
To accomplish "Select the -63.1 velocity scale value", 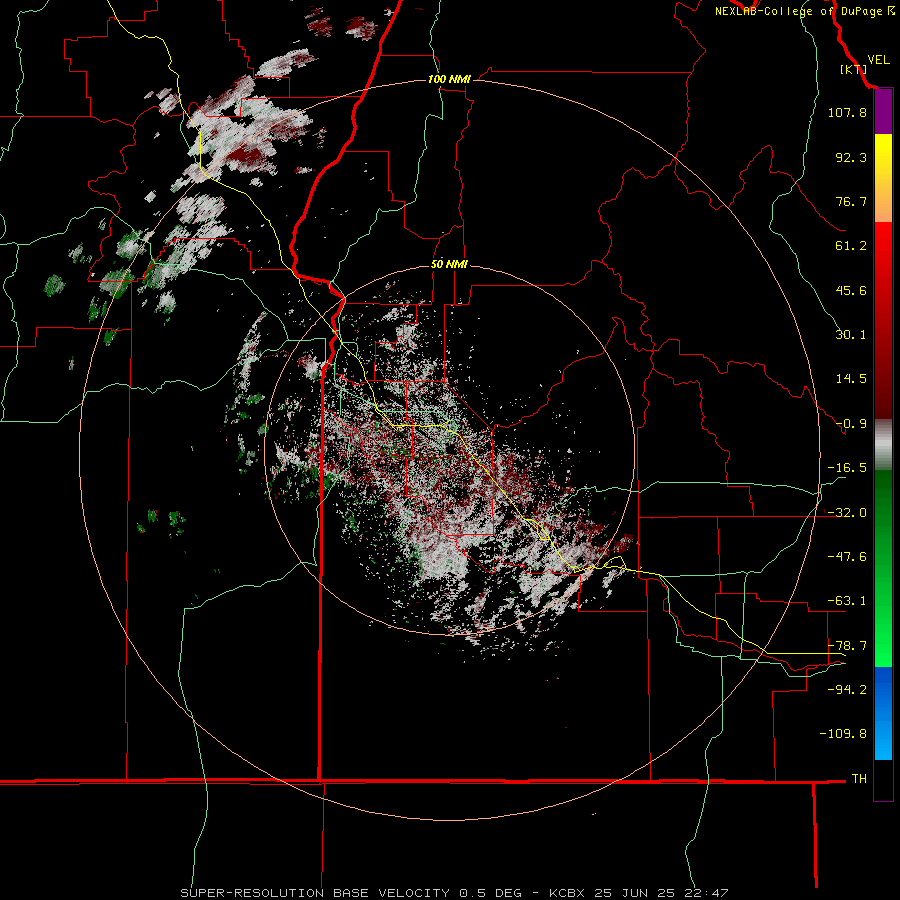I will [847, 601].
